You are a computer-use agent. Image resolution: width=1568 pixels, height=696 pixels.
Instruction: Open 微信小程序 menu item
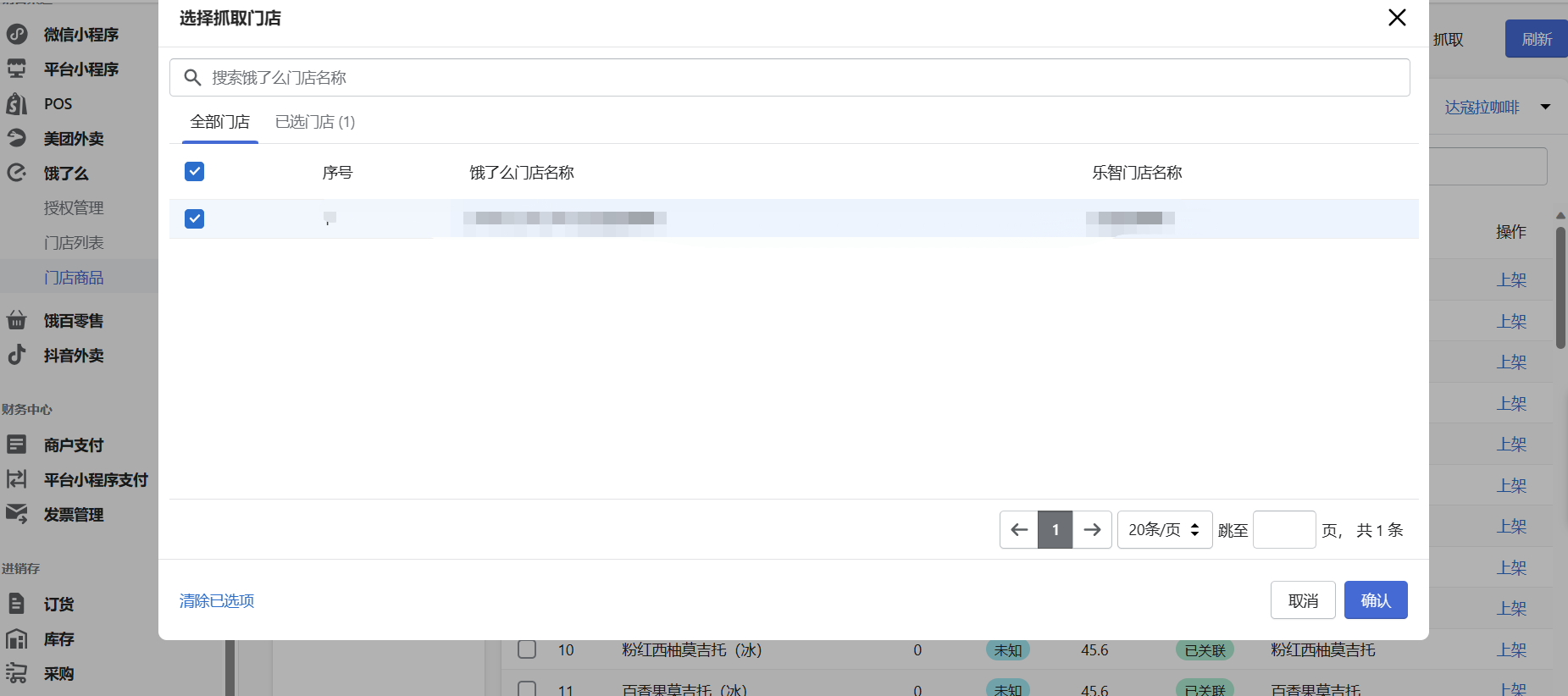tap(81, 35)
